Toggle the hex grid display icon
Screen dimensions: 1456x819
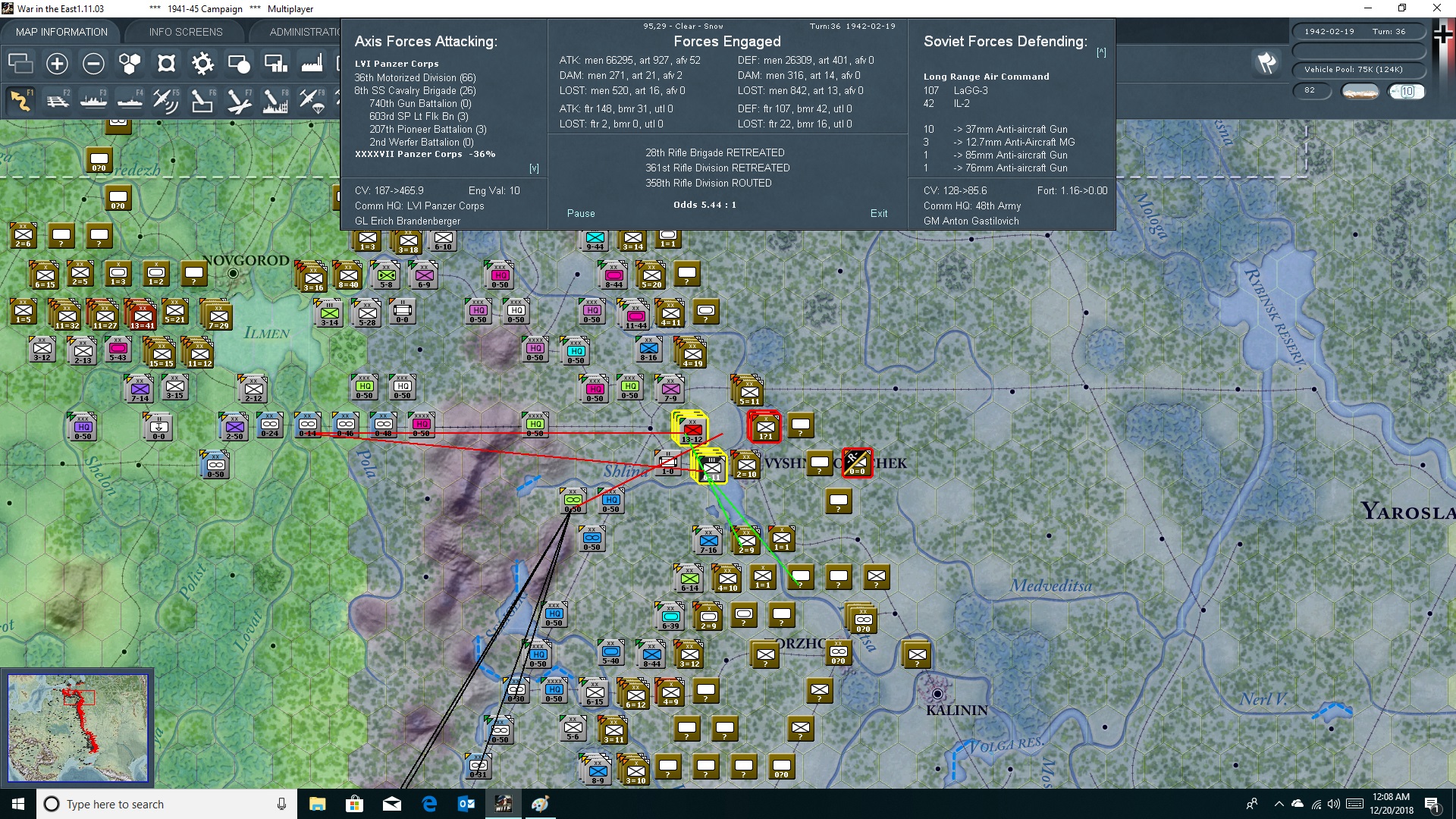[x=130, y=64]
